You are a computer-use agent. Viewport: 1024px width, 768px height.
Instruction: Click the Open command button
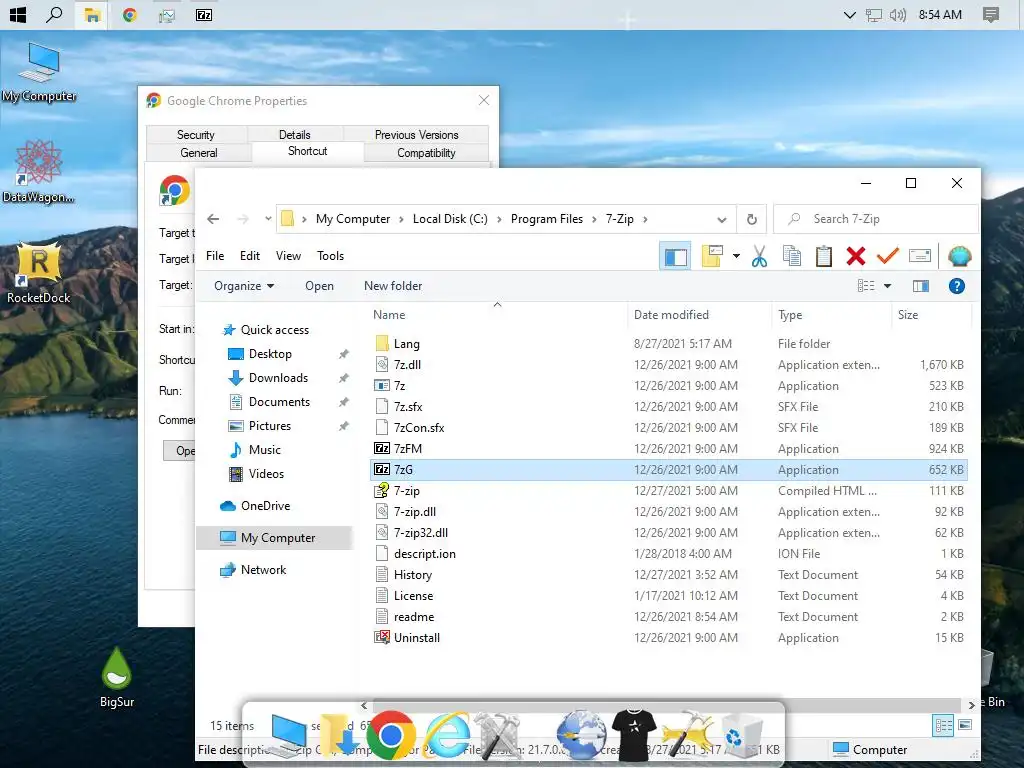pyautogui.click(x=319, y=286)
